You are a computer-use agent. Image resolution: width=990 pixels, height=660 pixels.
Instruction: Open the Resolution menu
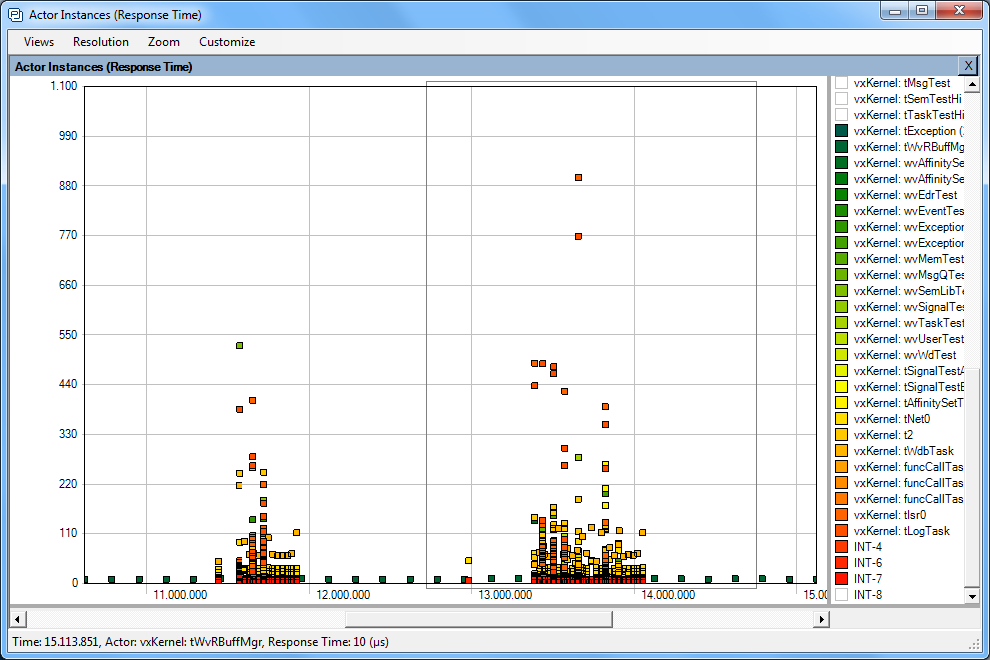[101, 42]
